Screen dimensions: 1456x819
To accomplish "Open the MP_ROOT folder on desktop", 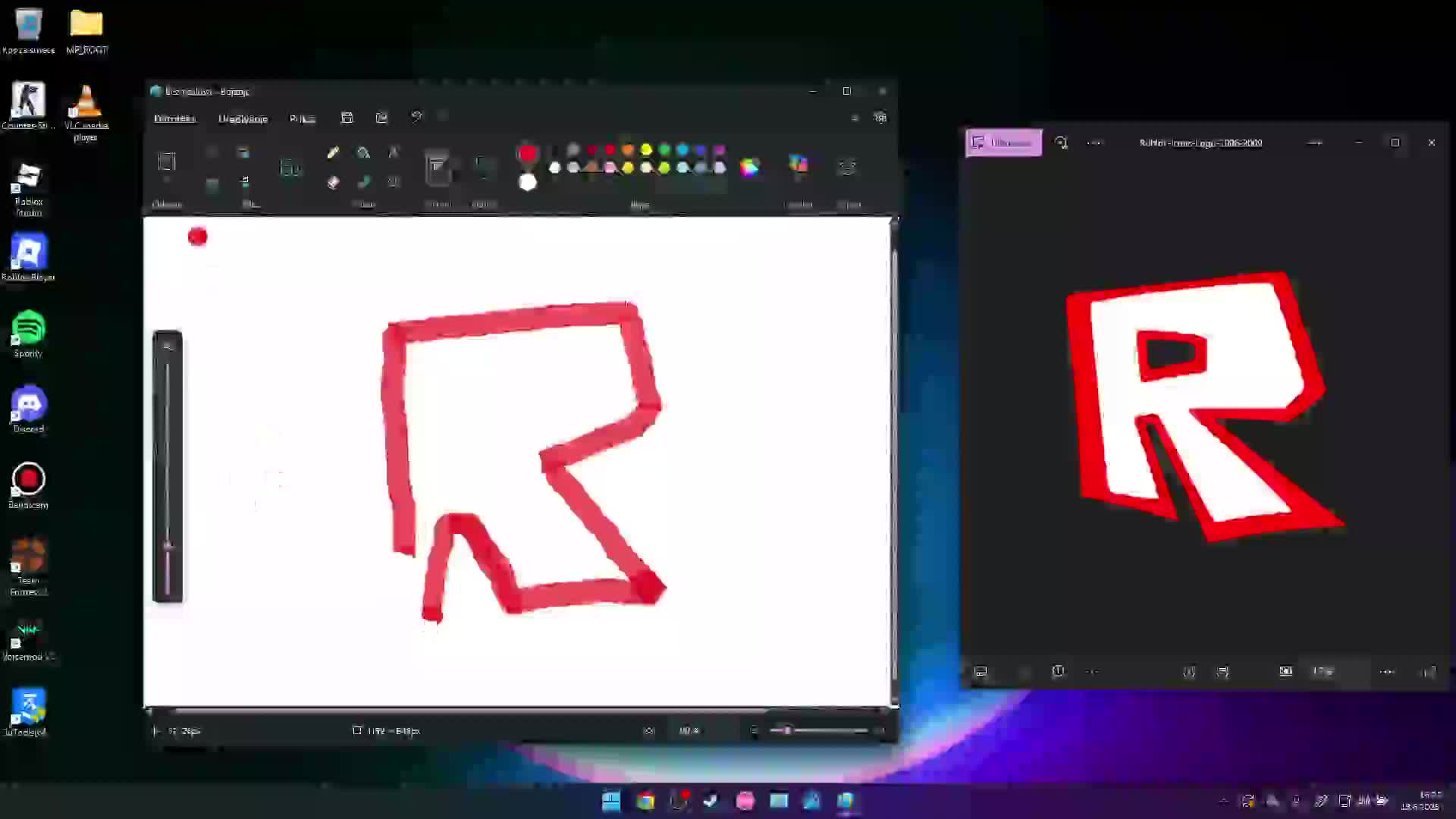I will (x=86, y=31).
